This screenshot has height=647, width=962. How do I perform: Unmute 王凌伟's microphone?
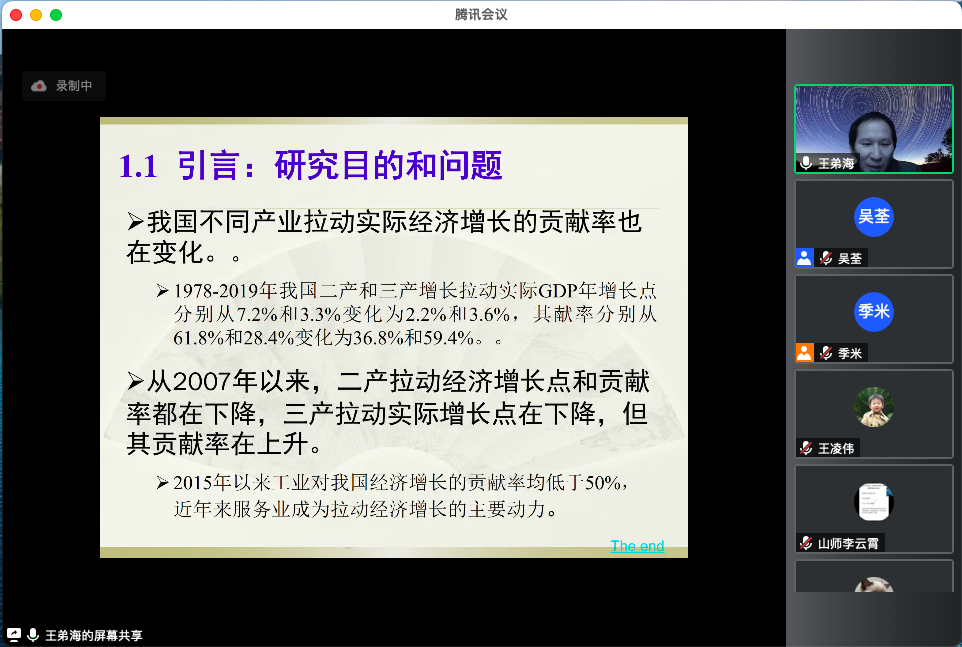coord(806,447)
